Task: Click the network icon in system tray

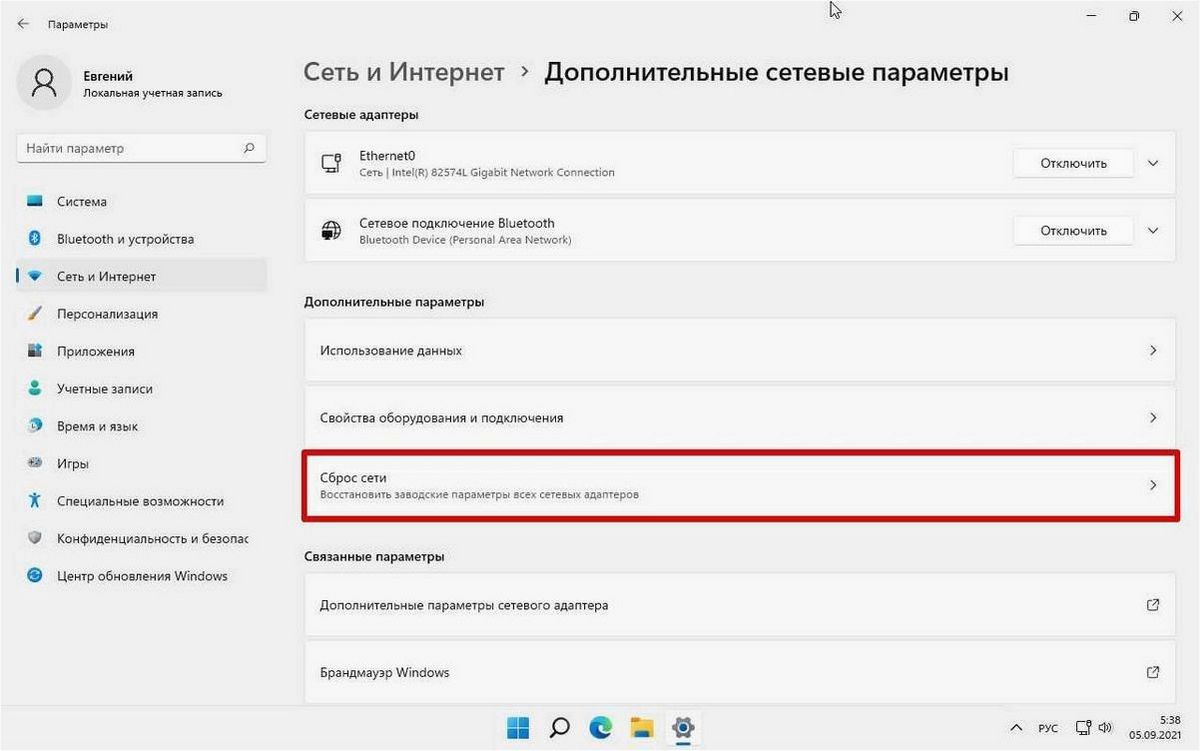Action: (x=1083, y=727)
